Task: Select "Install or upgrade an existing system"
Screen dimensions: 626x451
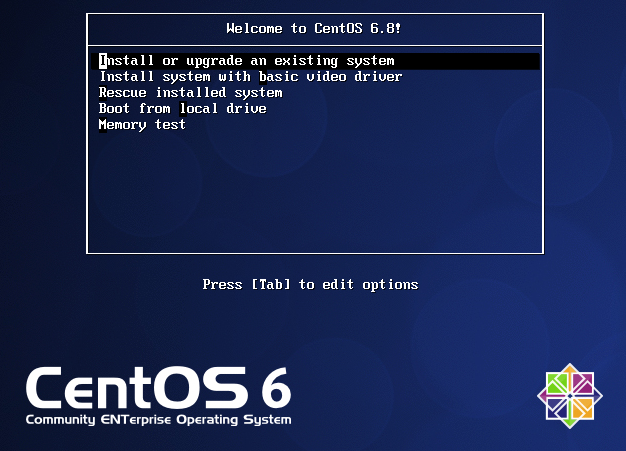Action: (x=315, y=61)
